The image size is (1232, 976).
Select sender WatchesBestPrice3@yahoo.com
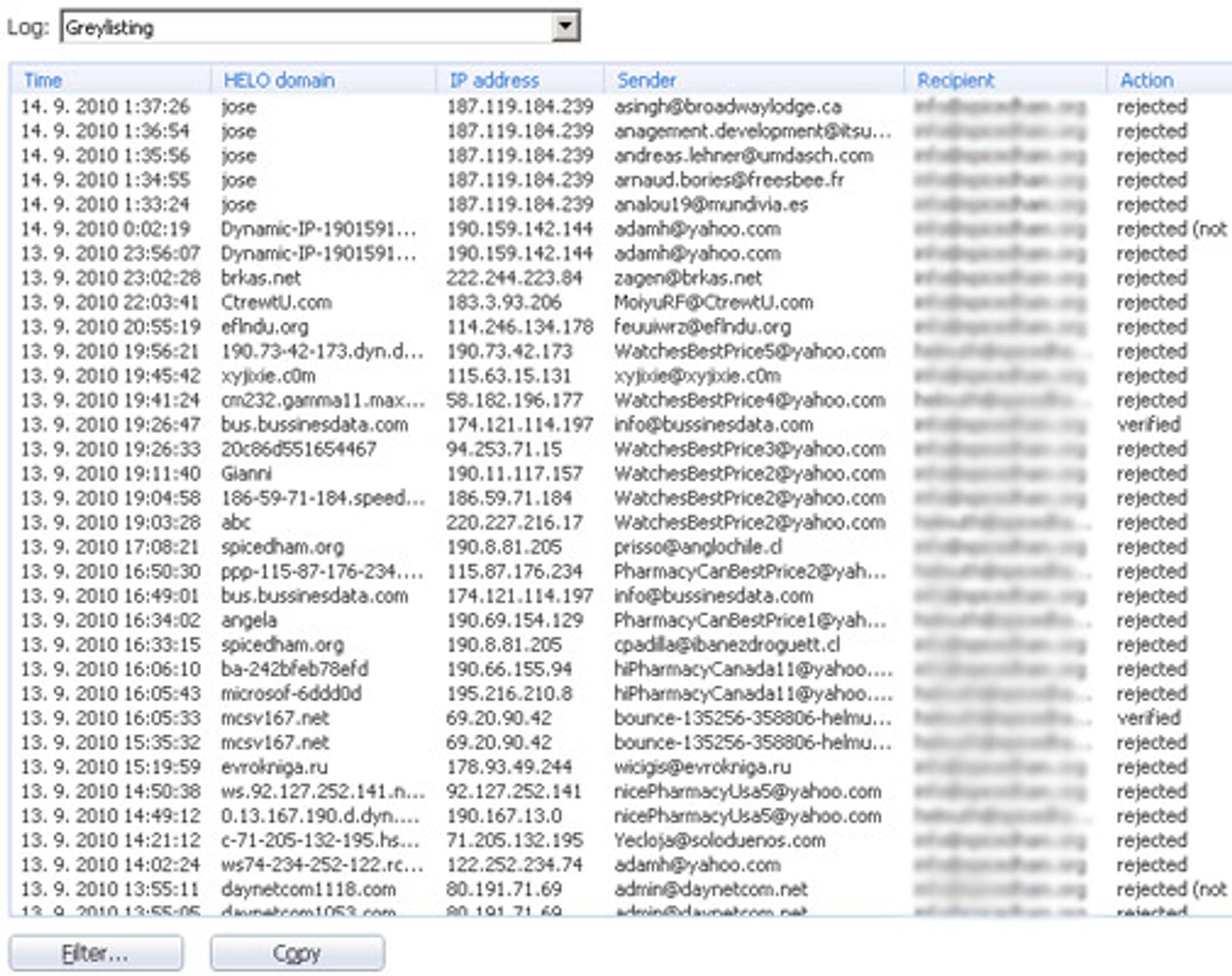point(750,449)
